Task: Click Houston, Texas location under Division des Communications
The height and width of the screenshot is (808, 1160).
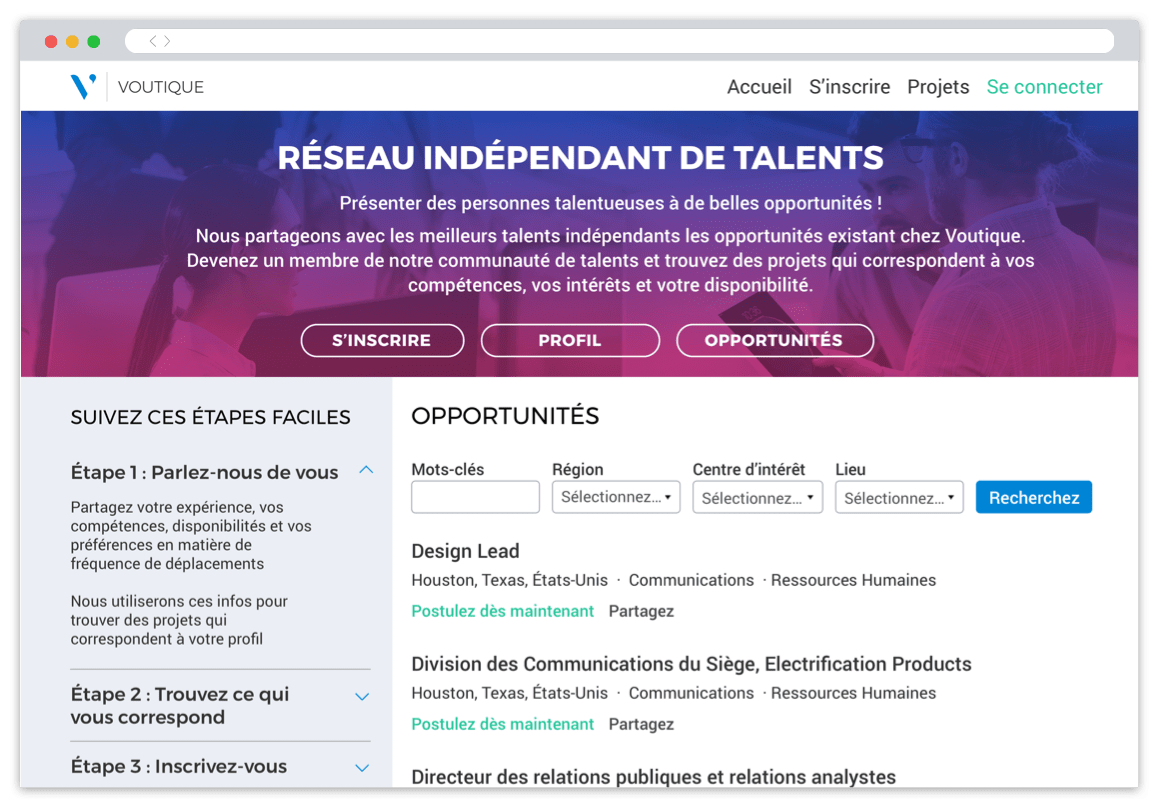Action: [510, 693]
